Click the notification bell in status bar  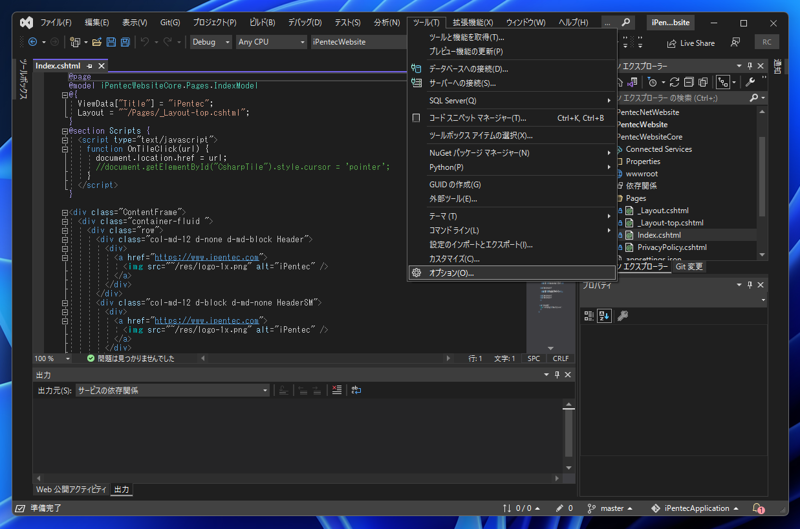click(x=758, y=508)
